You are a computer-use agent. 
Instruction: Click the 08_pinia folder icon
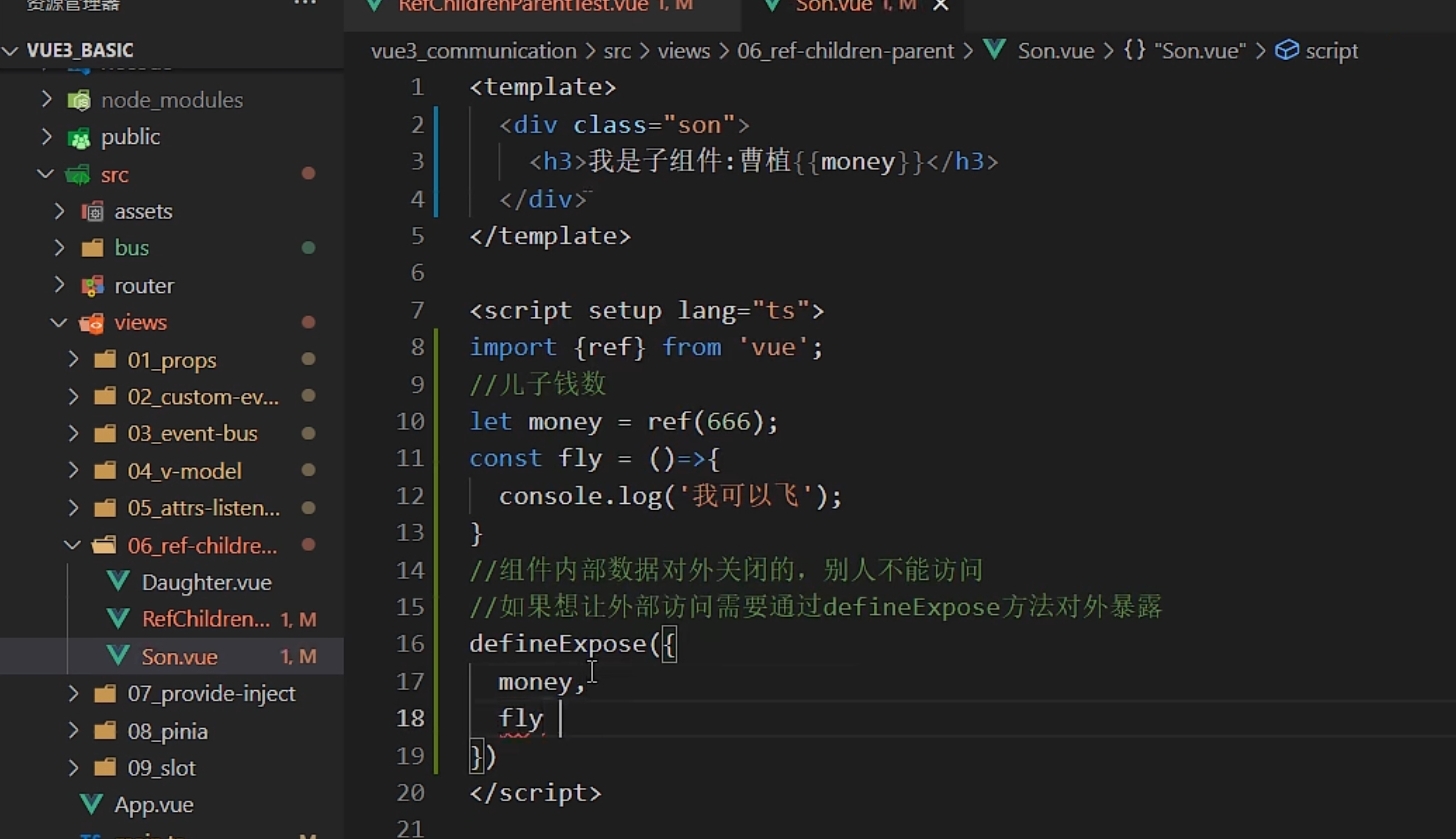click(x=105, y=731)
